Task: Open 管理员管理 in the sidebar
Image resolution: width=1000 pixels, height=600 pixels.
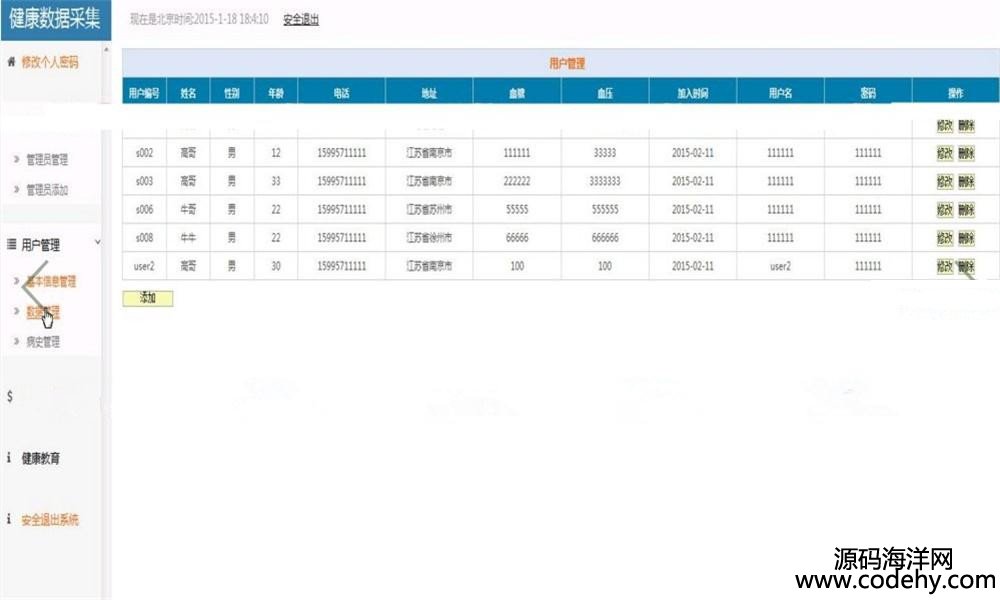Action: pyautogui.click(x=47, y=159)
